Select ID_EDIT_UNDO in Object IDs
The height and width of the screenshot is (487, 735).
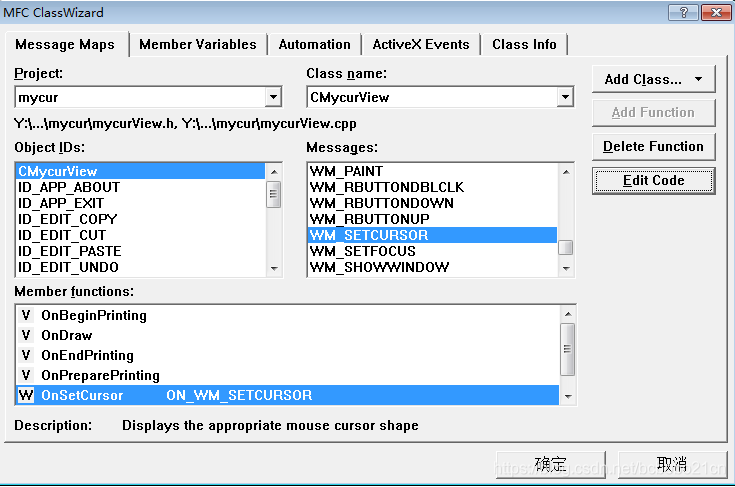tap(141, 267)
